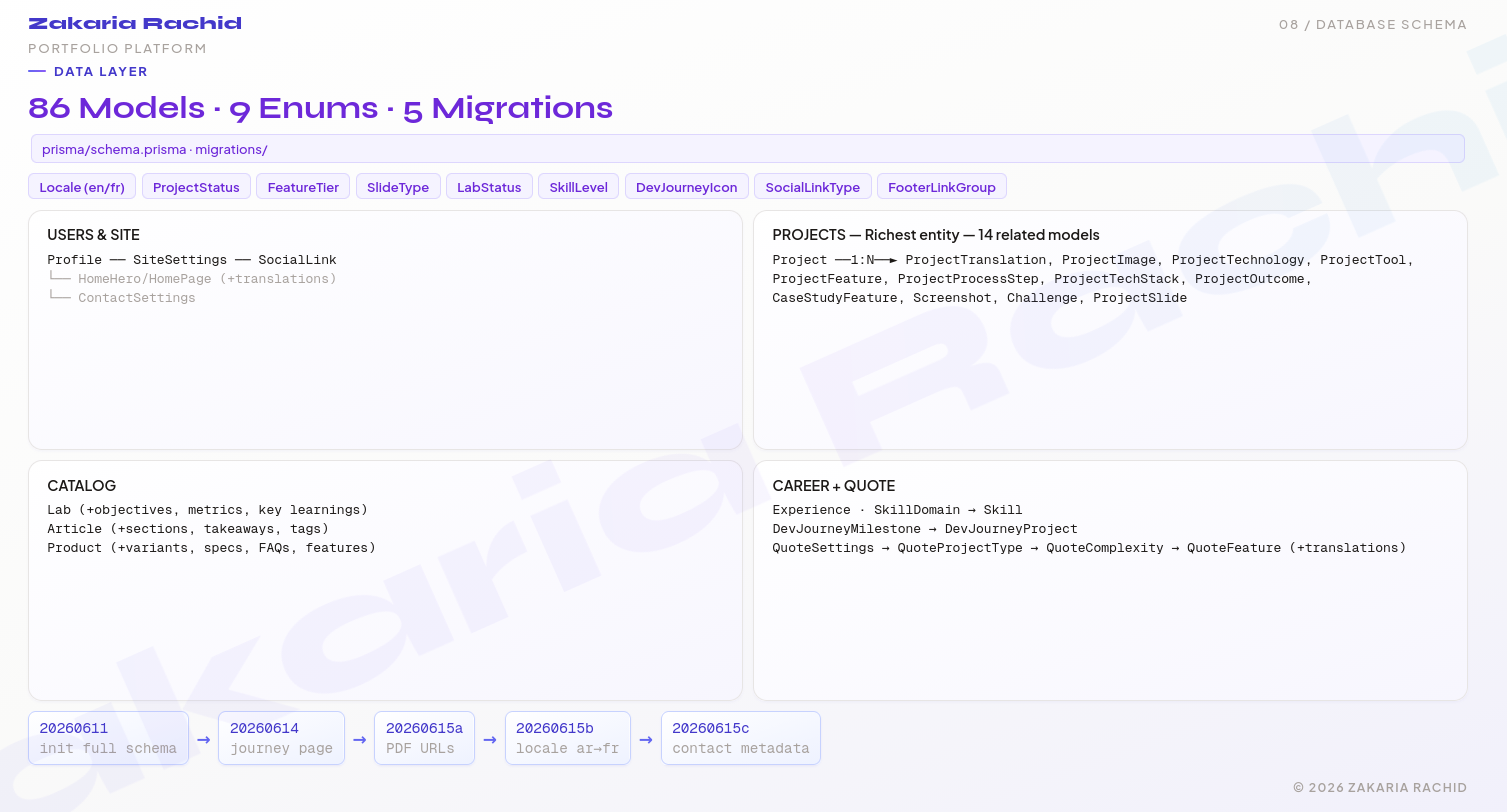Select the ProjectStatus enum chip
1507x812 pixels.
point(196,187)
